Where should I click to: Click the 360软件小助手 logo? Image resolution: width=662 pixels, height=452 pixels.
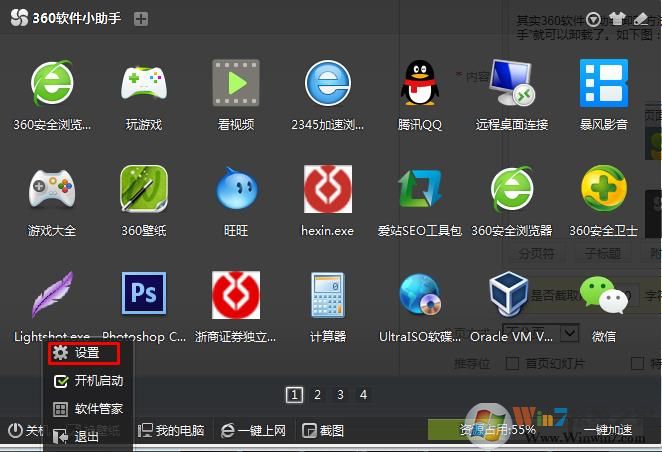point(19,18)
